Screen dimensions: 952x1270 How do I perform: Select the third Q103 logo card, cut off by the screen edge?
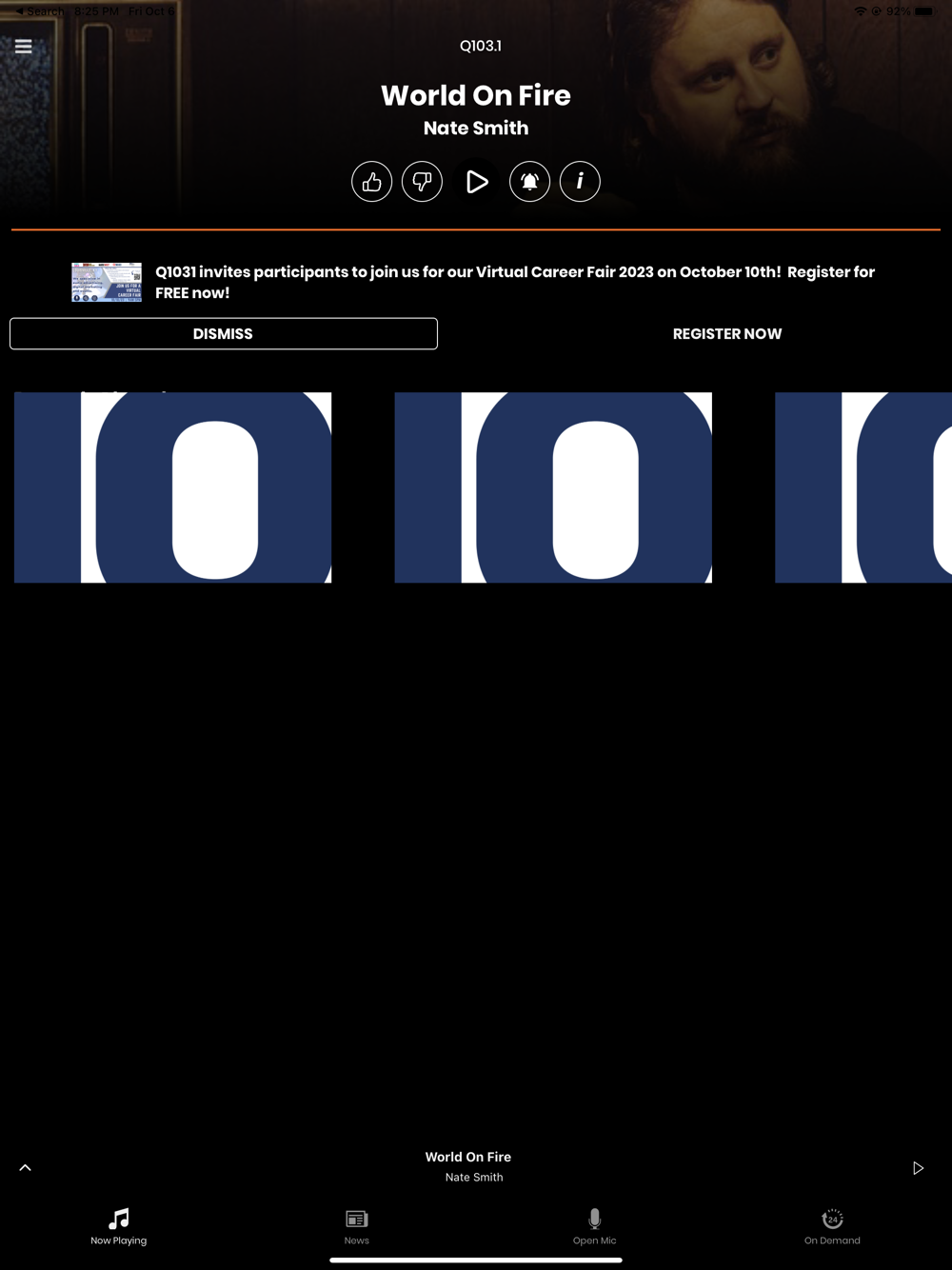tap(863, 487)
